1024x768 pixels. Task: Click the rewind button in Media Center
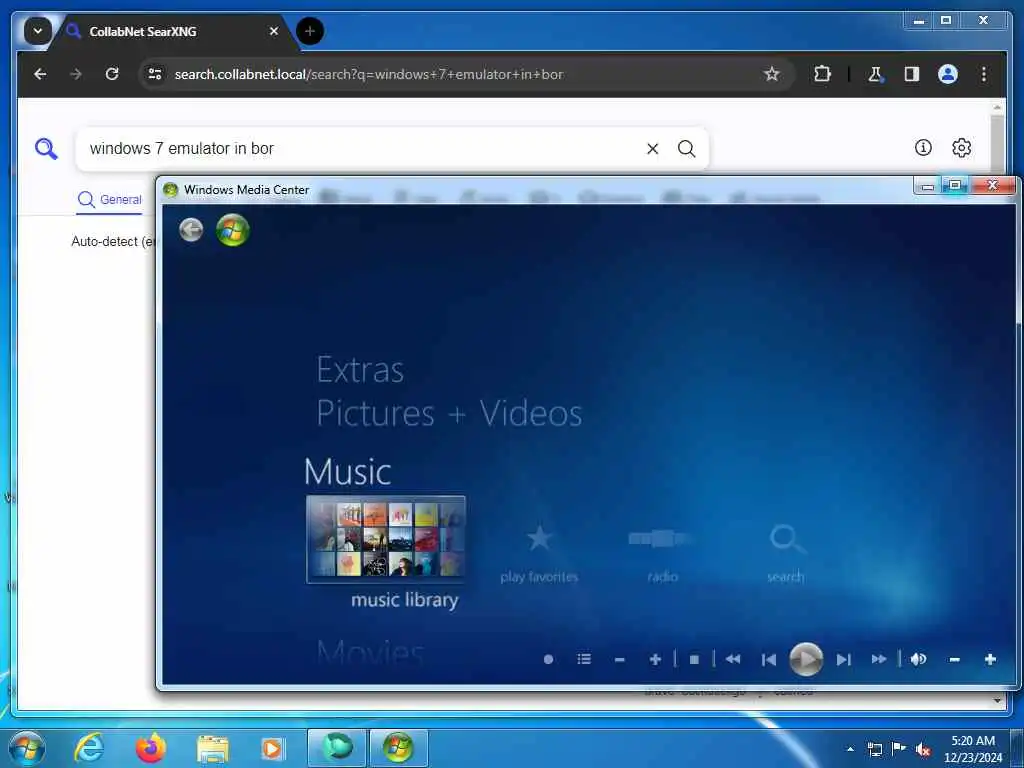733,659
